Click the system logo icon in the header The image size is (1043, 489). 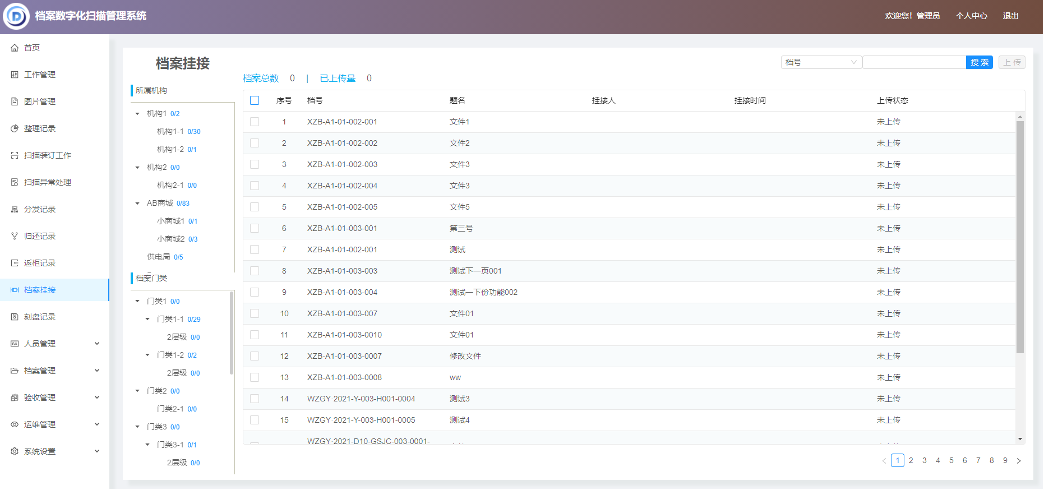16,16
